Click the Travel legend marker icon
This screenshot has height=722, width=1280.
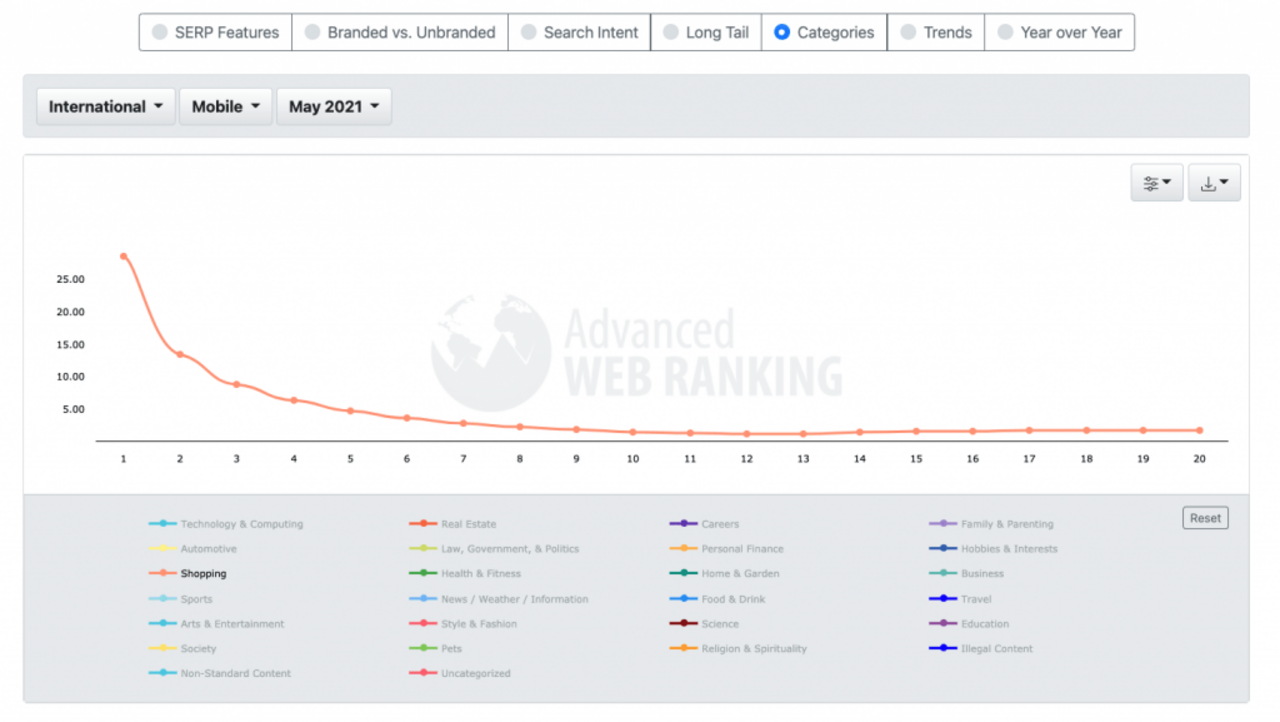tap(943, 599)
